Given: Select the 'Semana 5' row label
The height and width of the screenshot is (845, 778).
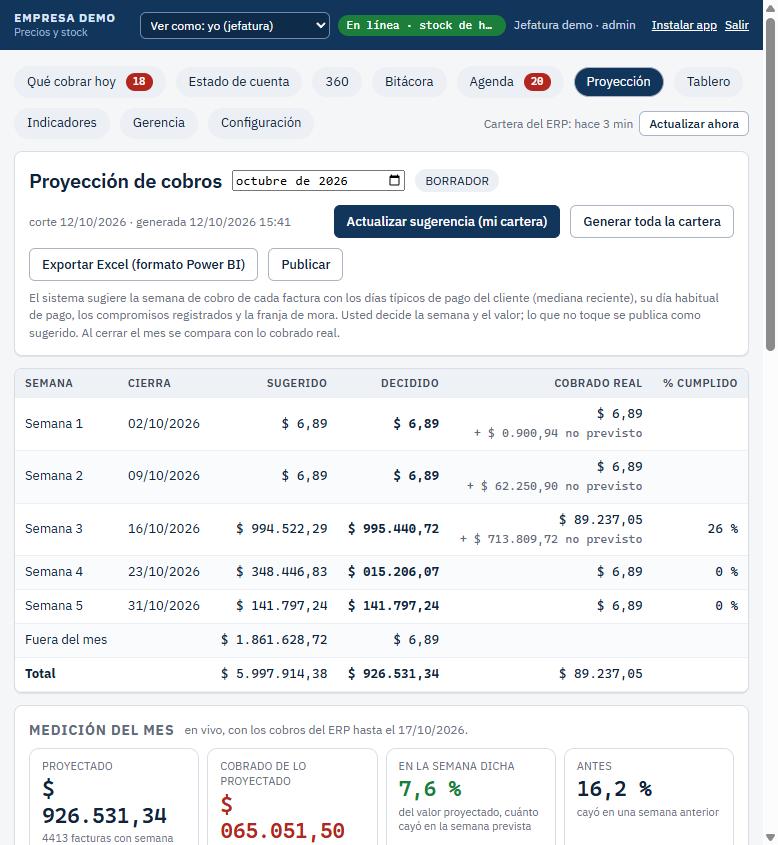Looking at the screenshot, I should [x=54, y=606].
